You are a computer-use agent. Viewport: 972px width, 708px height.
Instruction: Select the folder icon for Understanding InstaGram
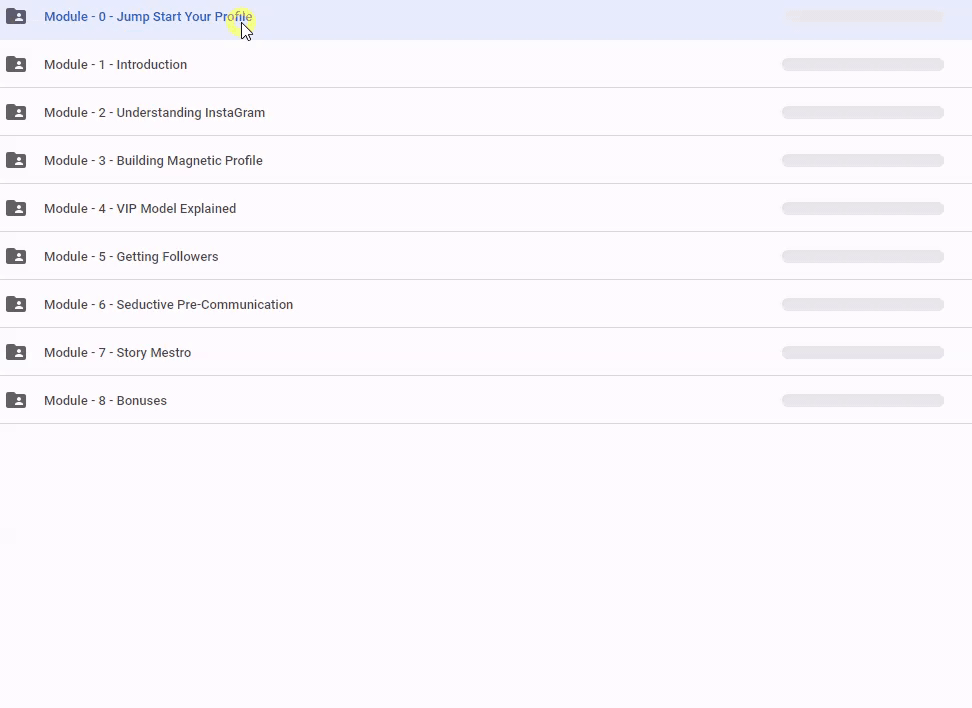(16, 113)
